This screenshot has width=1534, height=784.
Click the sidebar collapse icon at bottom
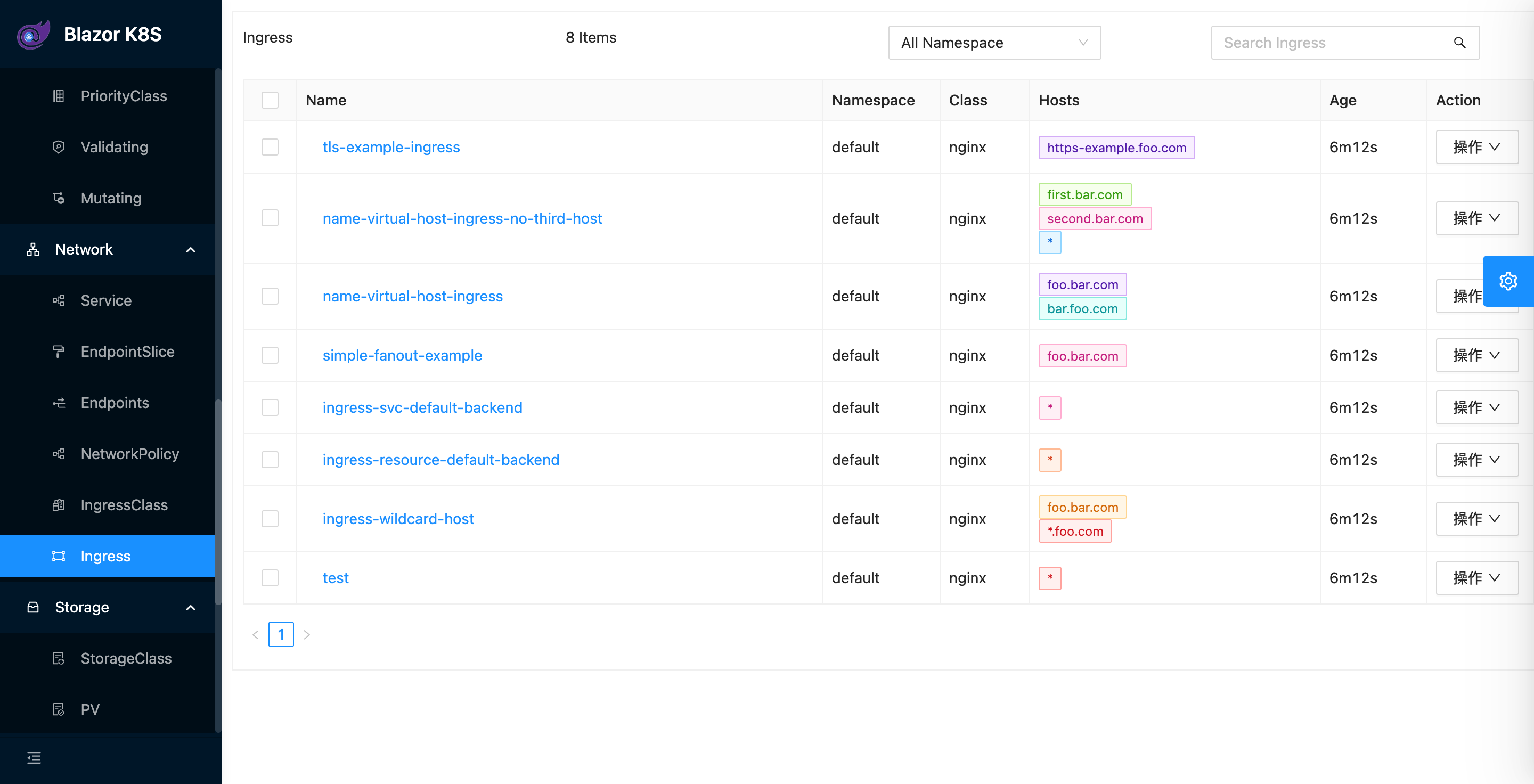click(x=34, y=758)
